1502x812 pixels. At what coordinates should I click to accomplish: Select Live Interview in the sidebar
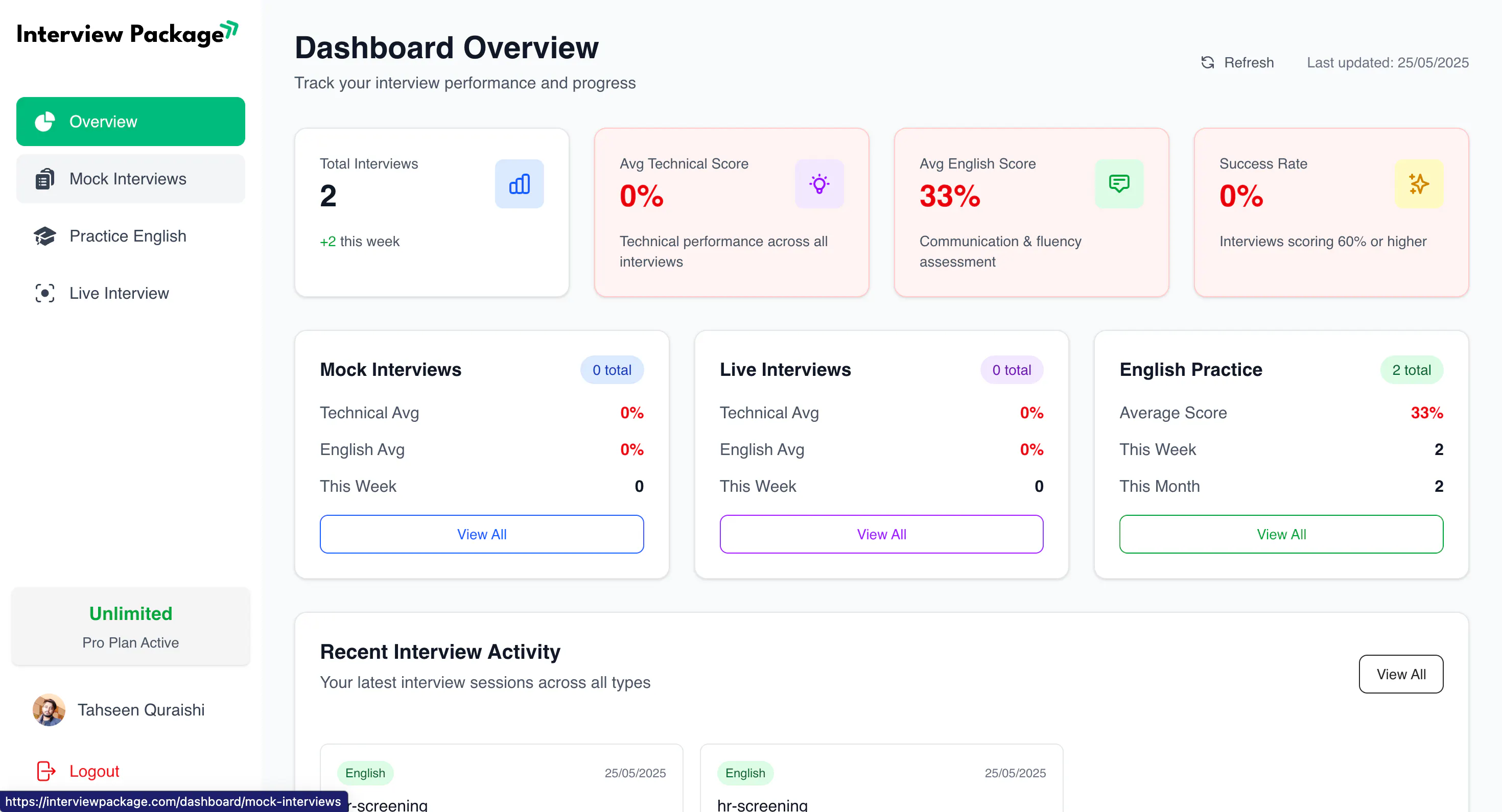pyautogui.click(x=131, y=293)
